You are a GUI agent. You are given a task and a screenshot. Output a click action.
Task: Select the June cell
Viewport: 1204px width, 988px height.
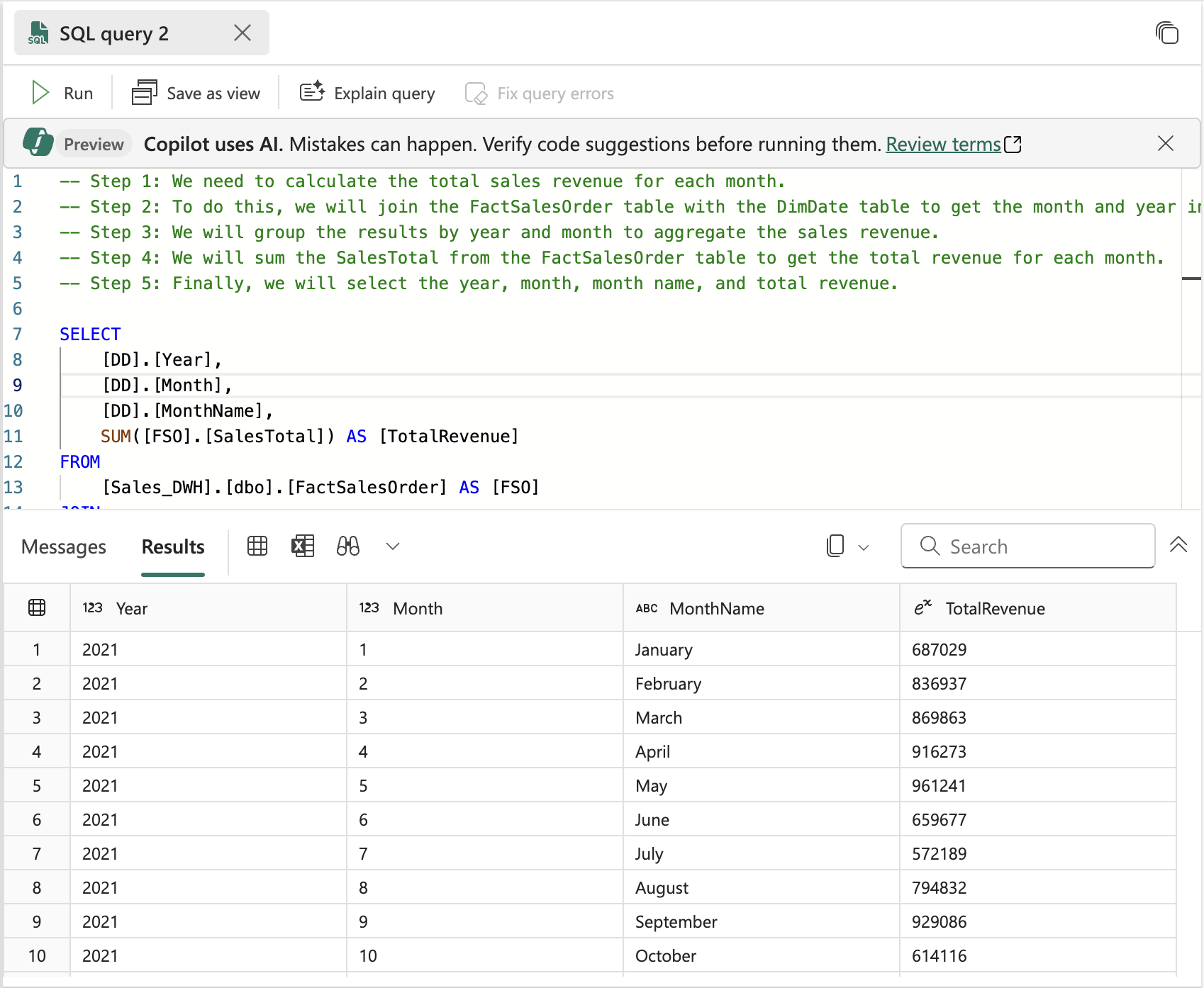(762, 819)
